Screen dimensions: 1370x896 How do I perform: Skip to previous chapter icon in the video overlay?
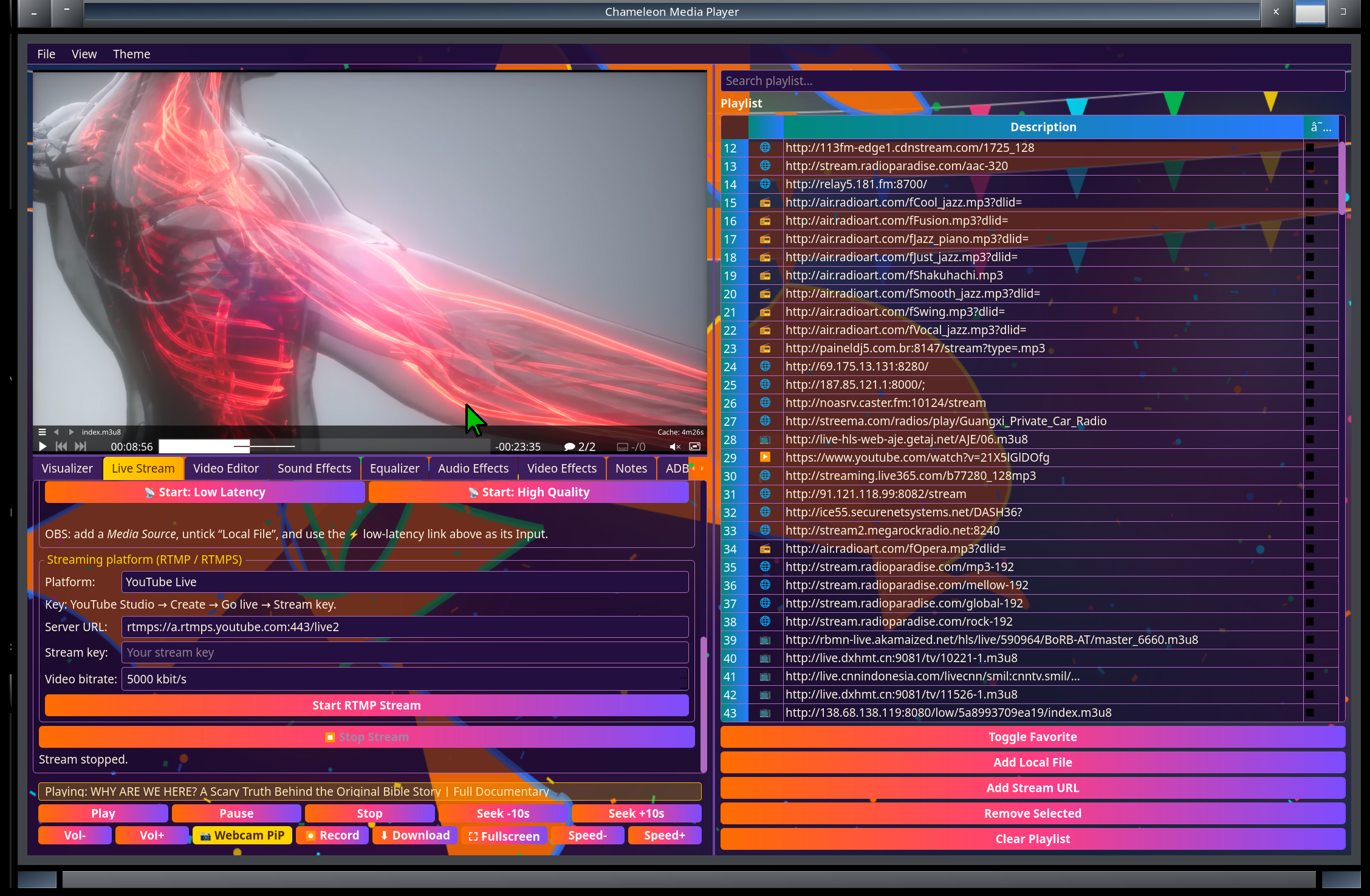[61, 446]
